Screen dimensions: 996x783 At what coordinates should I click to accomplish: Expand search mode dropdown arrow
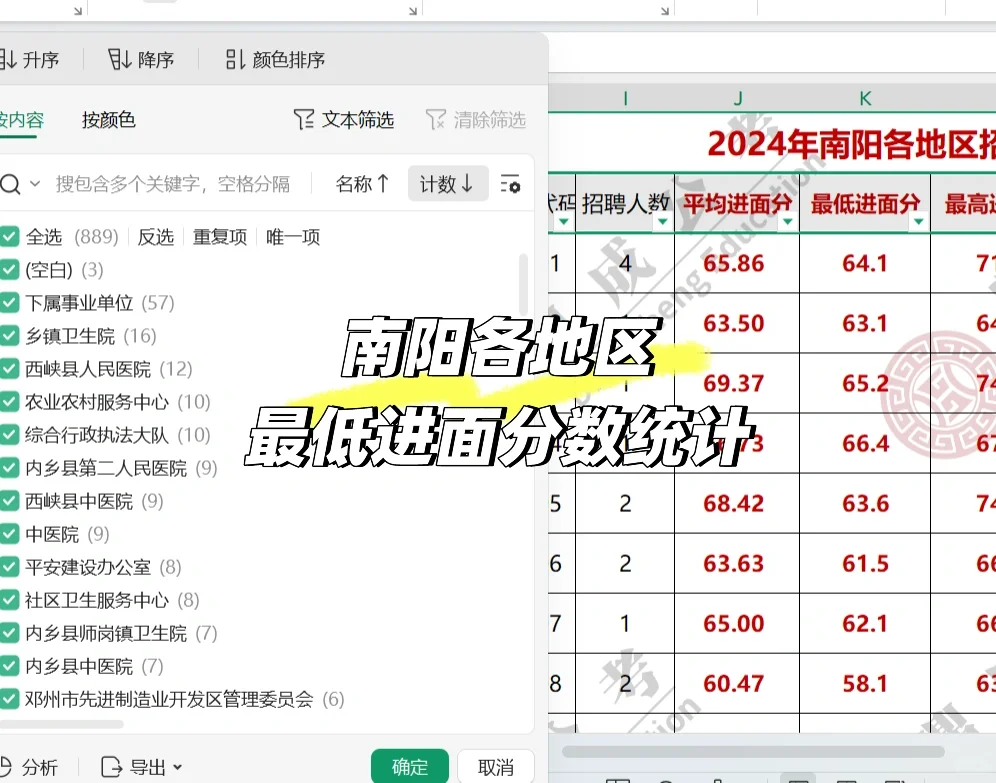pos(35,184)
